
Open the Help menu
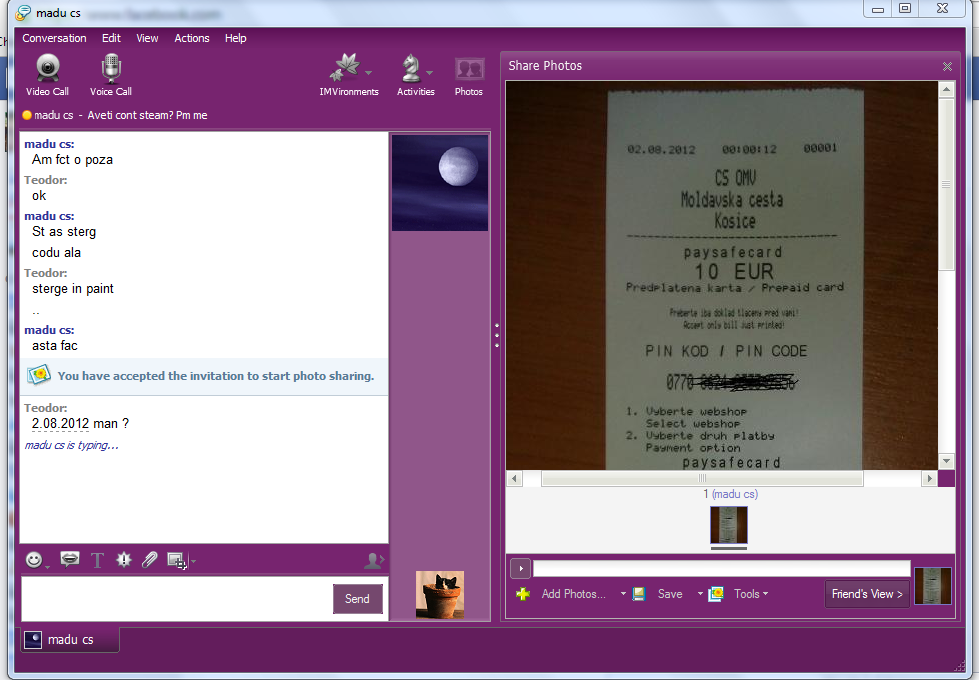235,38
